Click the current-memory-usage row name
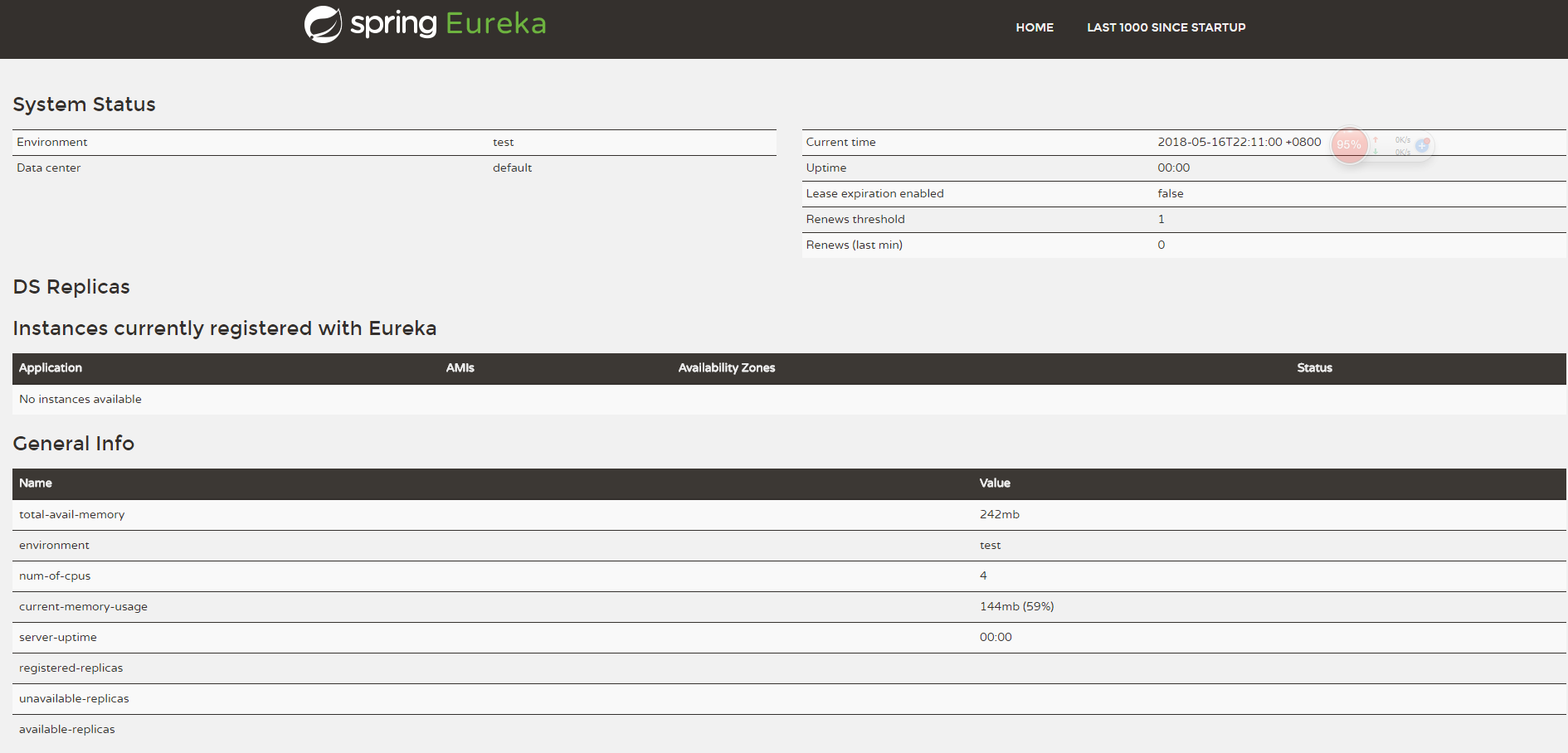This screenshot has width=1568, height=753. tap(83, 607)
